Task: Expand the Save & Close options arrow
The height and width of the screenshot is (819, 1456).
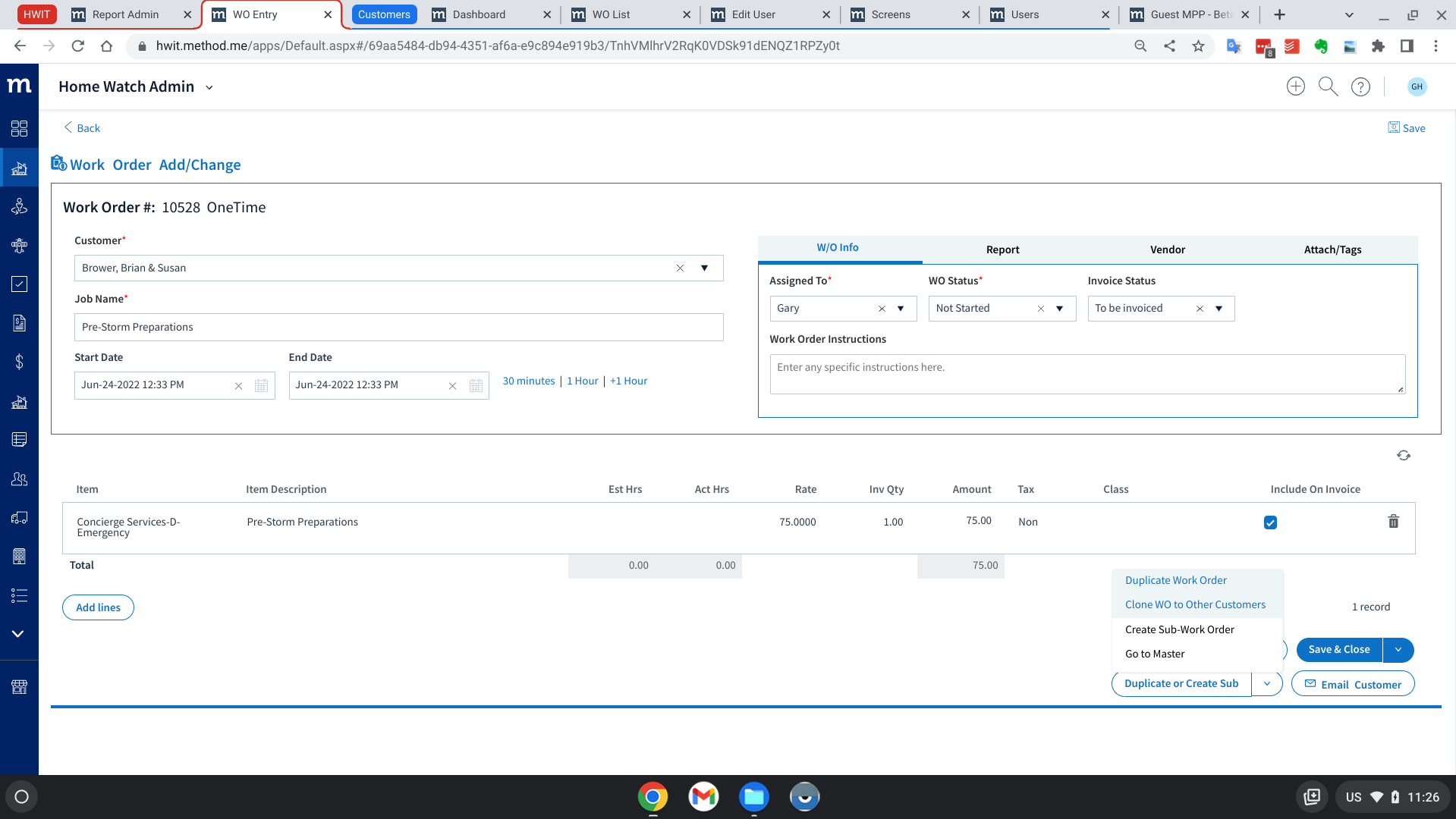Action: 1398,650
